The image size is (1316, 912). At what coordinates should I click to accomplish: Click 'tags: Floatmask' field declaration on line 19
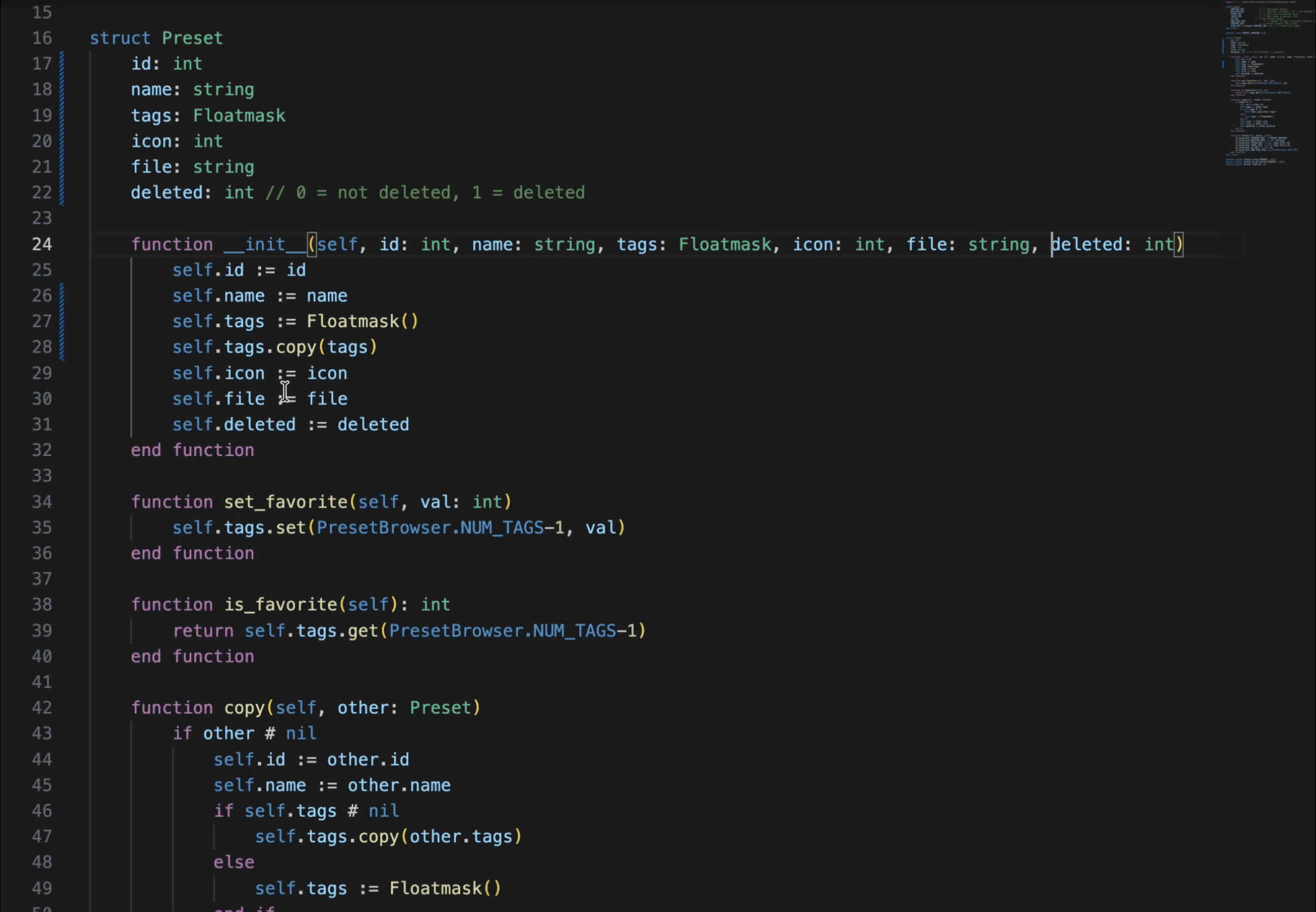tap(208, 115)
